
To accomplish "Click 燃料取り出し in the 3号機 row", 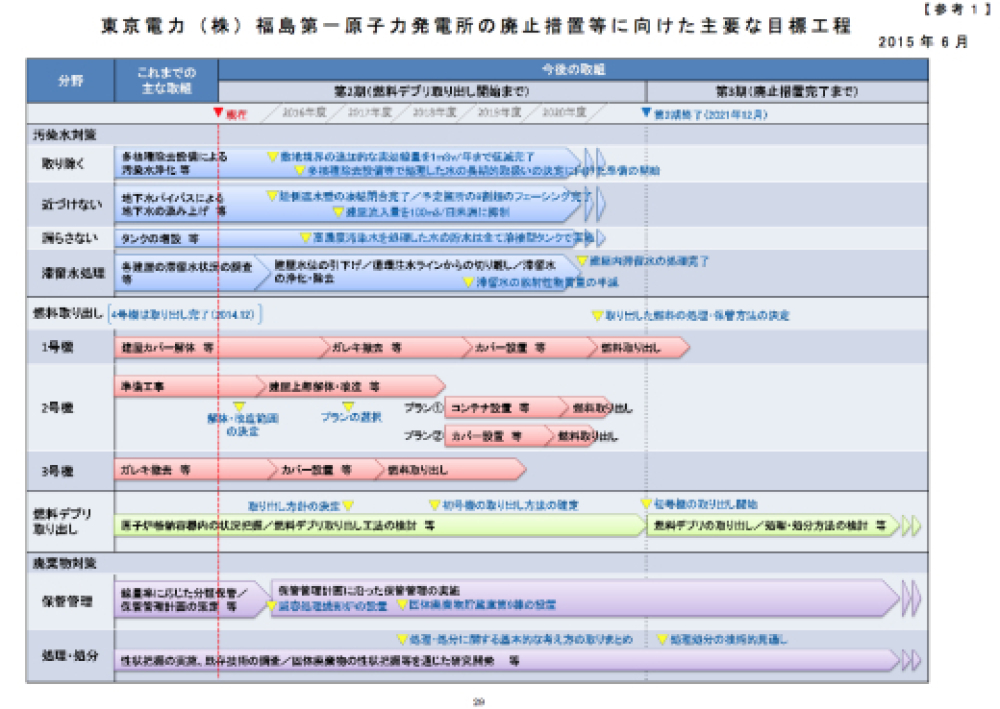I will point(418,470).
